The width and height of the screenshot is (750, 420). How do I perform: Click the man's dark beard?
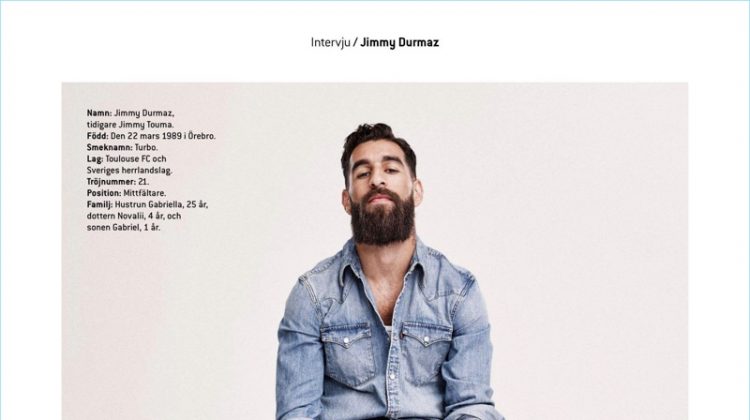pyautogui.click(x=382, y=218)
